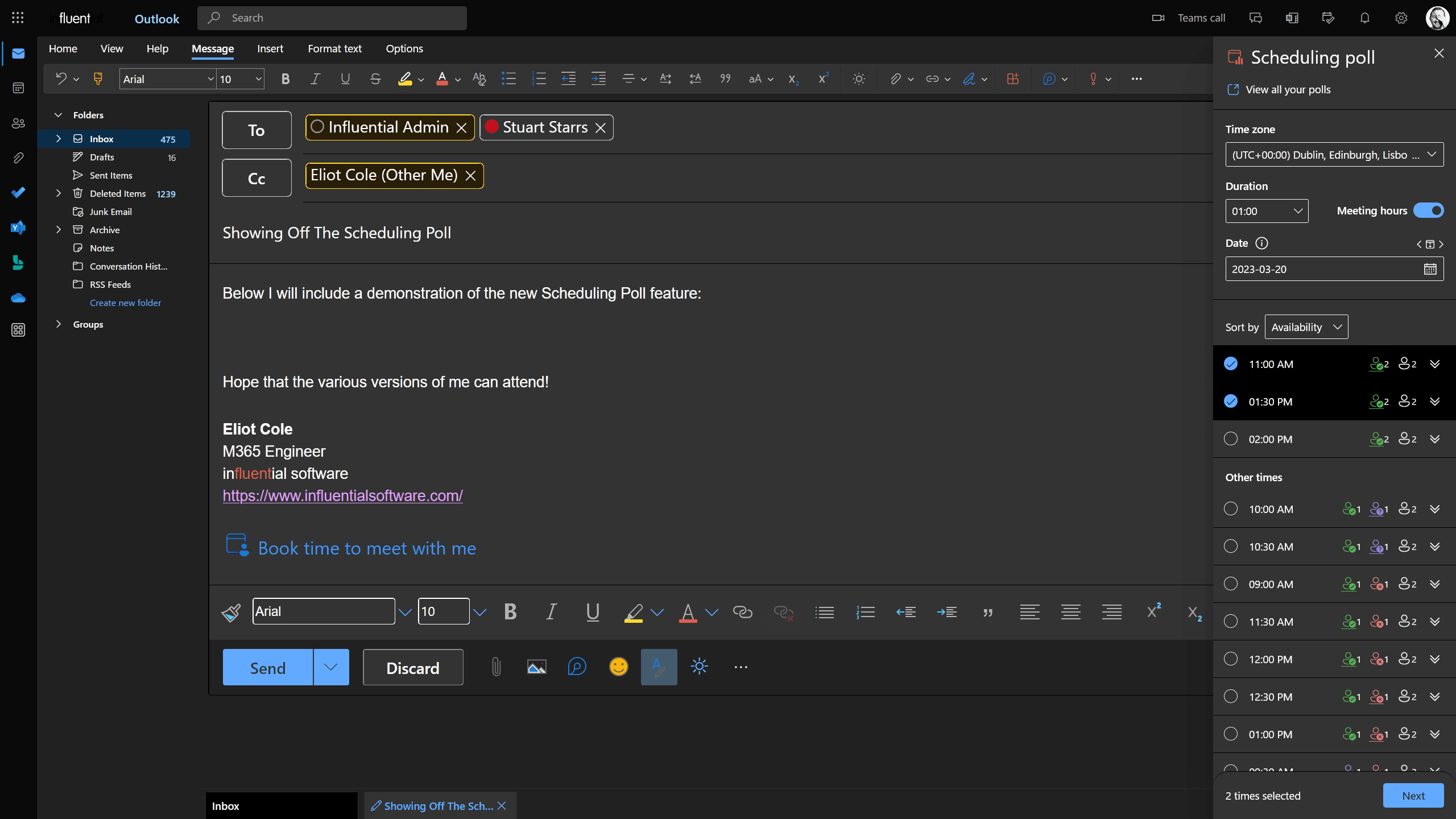Apply subscript from top ribbon
This screenshot has width=1456, height=819.
(x=793, y=79)
